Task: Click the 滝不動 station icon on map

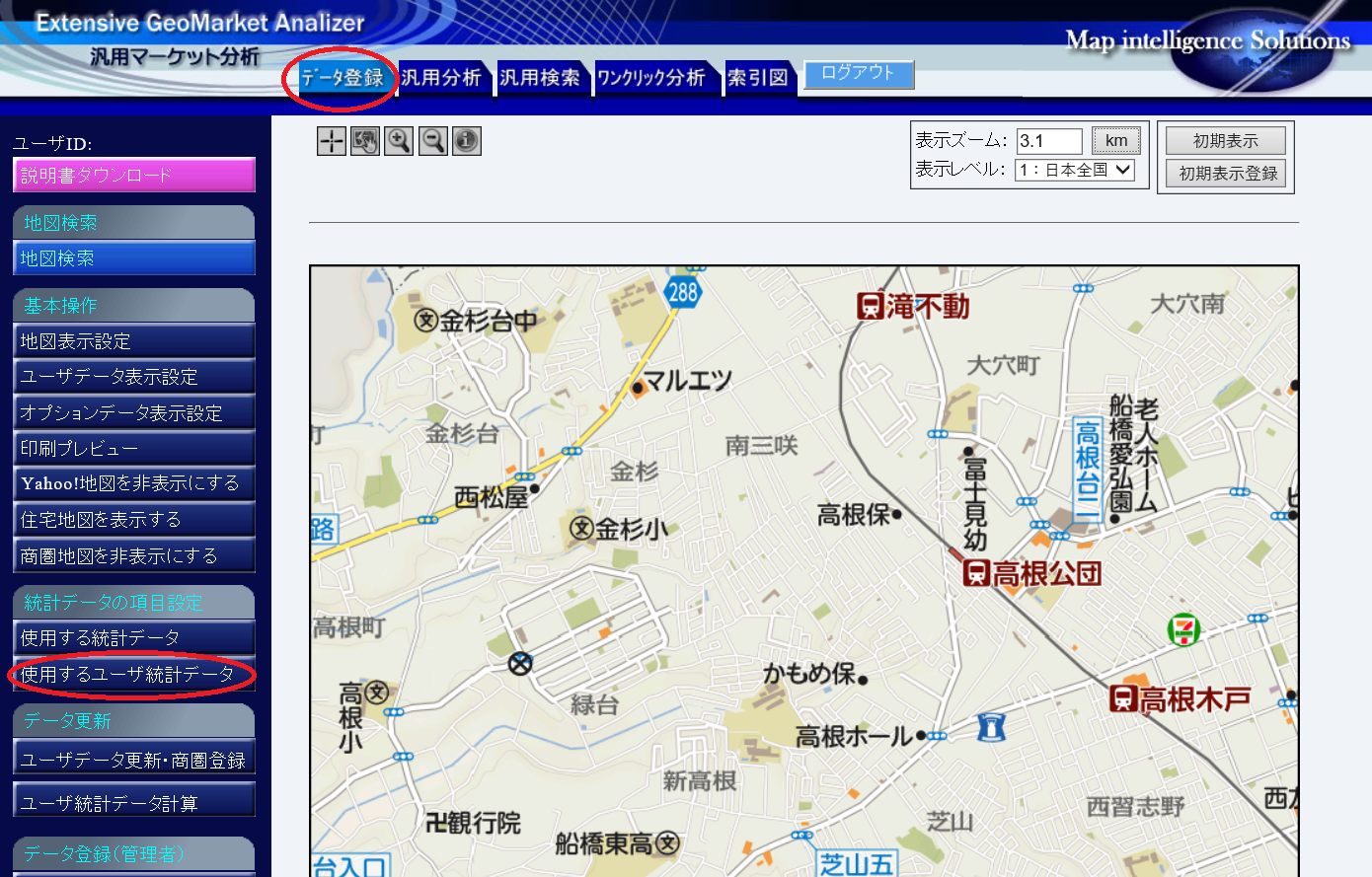Action: 871,306
